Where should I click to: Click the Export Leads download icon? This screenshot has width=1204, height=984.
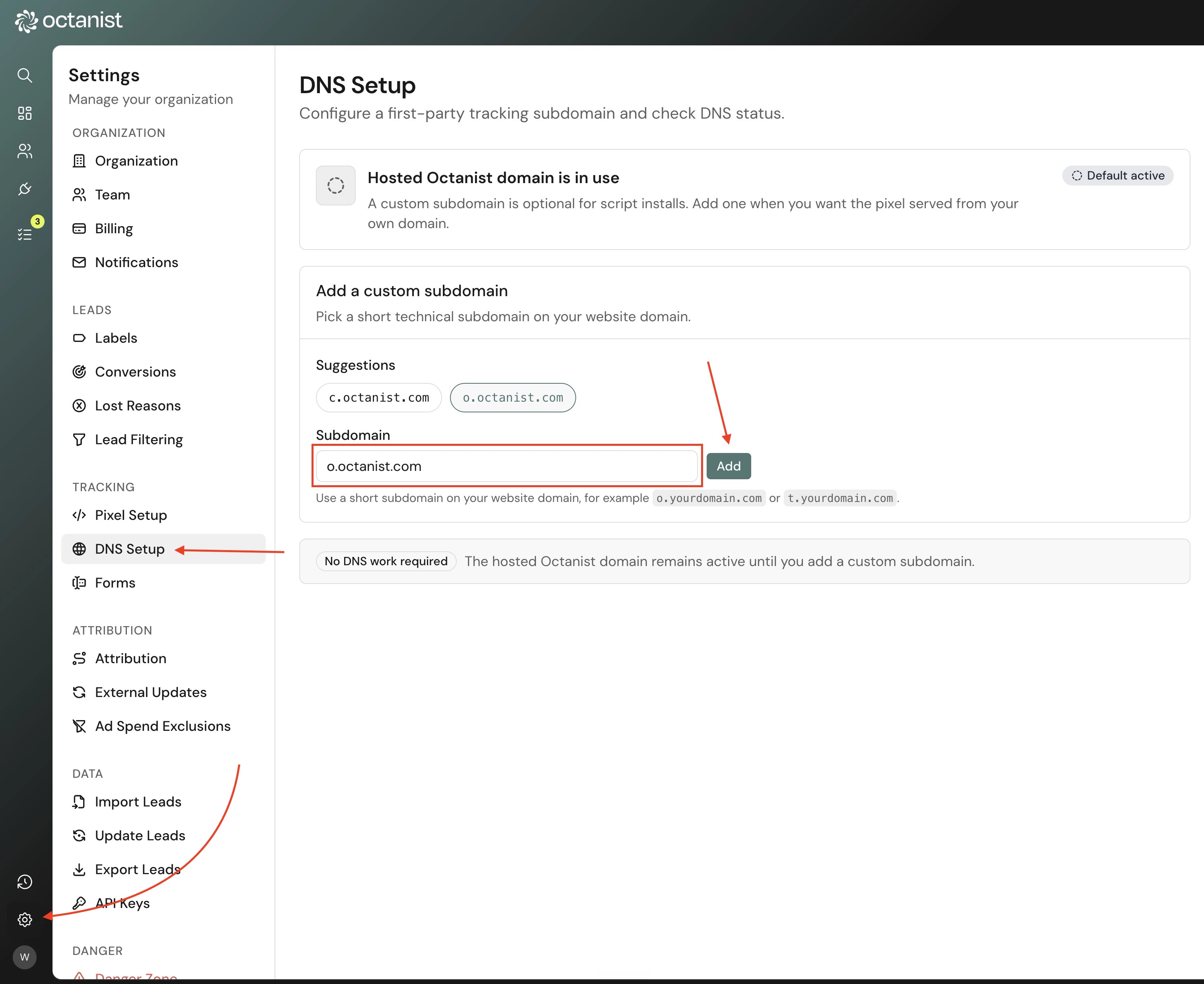pos(79,869)
